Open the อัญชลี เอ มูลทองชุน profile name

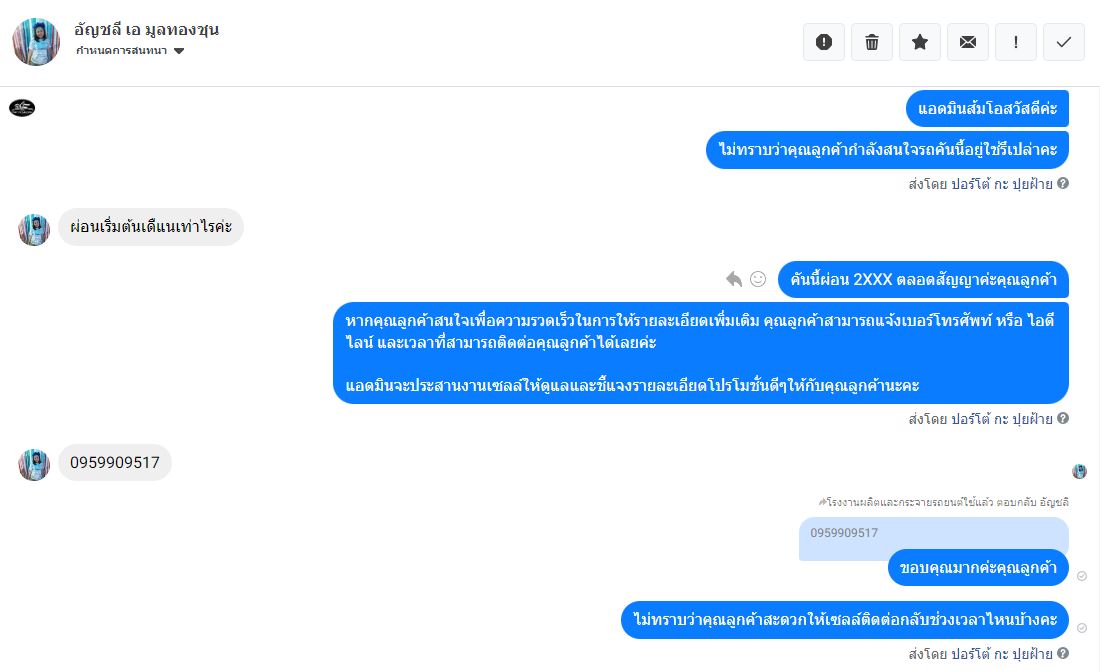click(147, 29)
